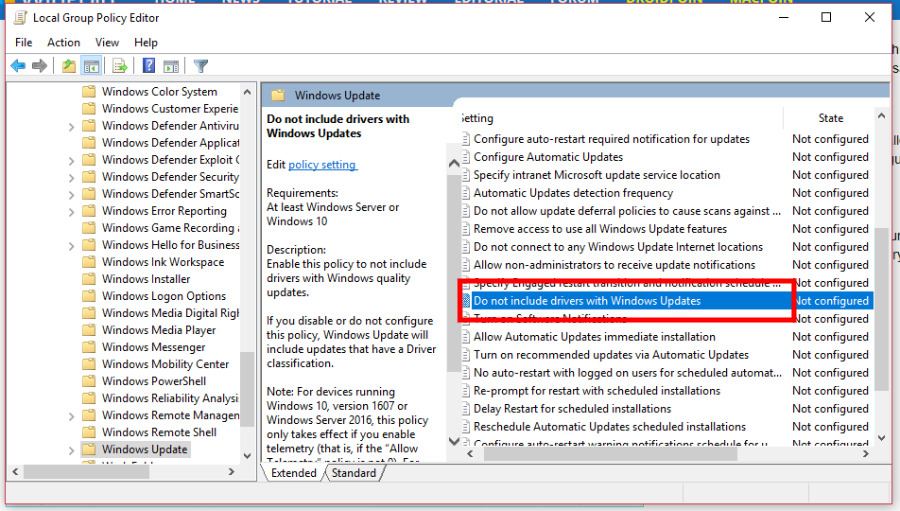This screenshot has width=900, height=511.
Task: Click the Windows PowerShell folder icon
Action: [88, 381]
